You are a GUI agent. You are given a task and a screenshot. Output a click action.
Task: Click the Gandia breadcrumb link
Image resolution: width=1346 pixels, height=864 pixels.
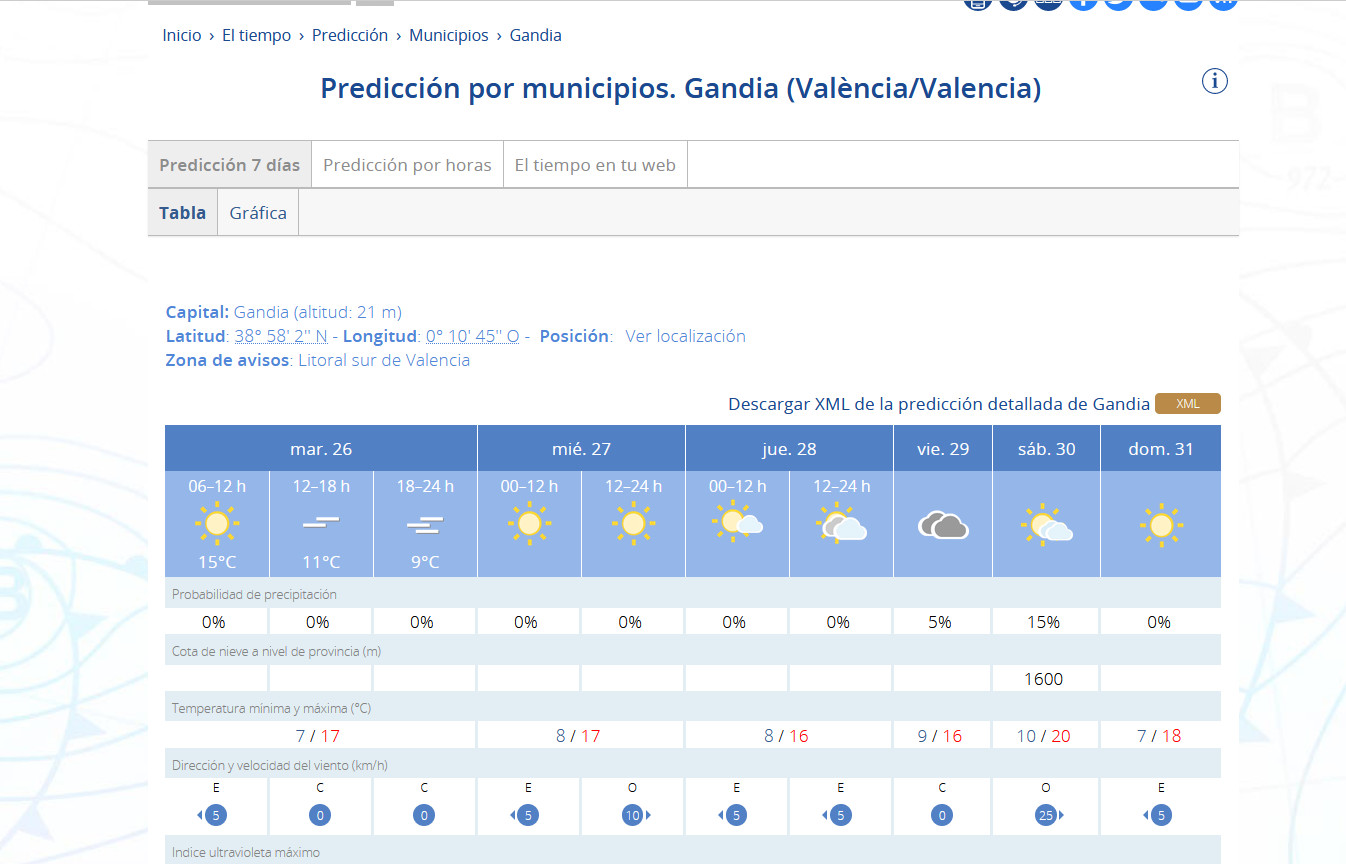[536, 35]
